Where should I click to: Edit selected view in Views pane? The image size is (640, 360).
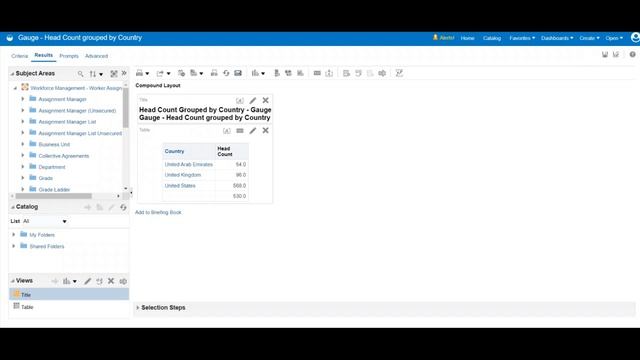(87, 281)
